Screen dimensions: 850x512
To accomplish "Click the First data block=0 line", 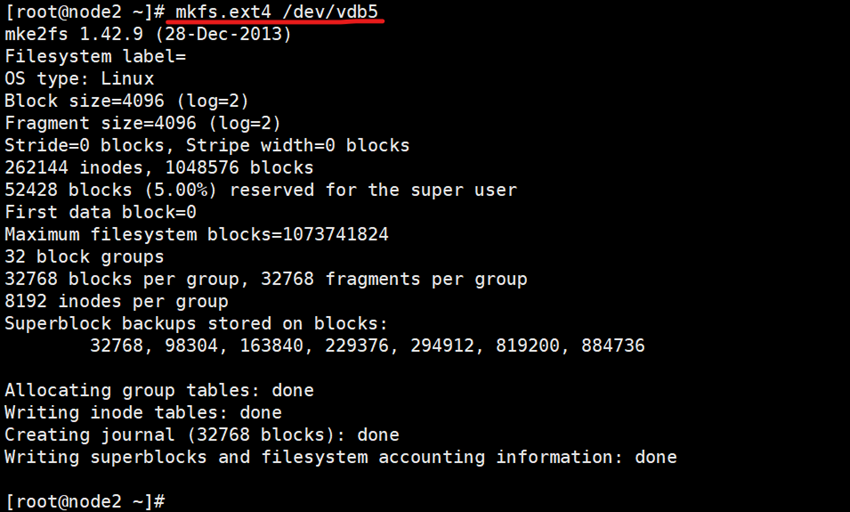I will (100, 212).
